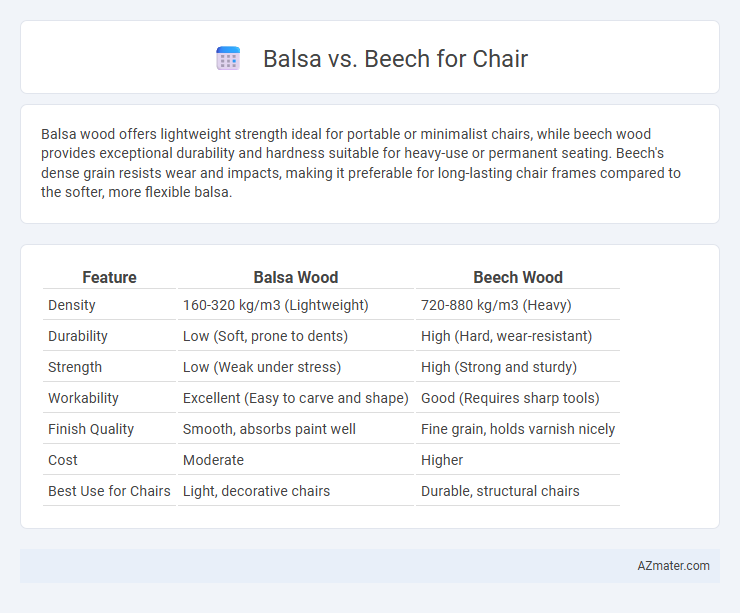Click the calendar grid icon beside the title
740x613 pixels.
coord(228,59)
